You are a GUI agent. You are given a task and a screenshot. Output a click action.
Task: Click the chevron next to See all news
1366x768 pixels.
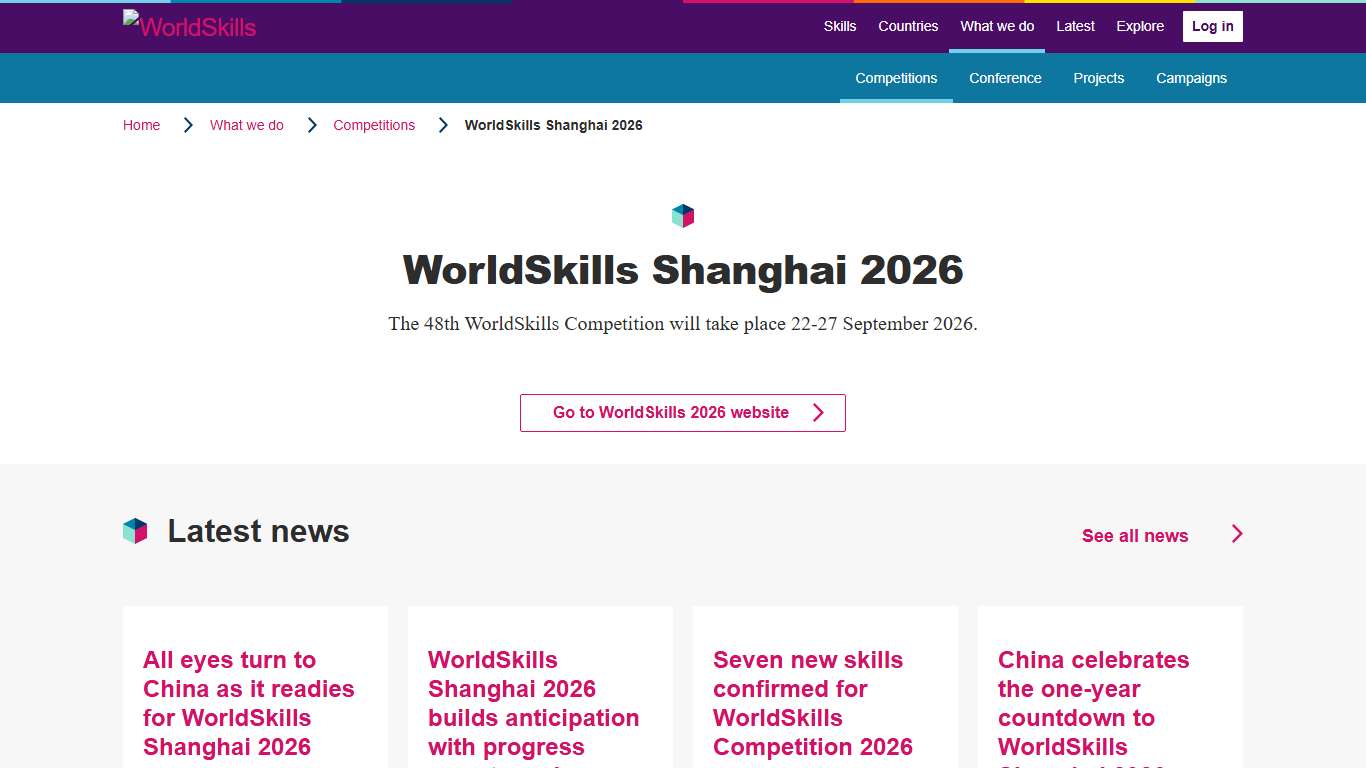pos(1236,534)
